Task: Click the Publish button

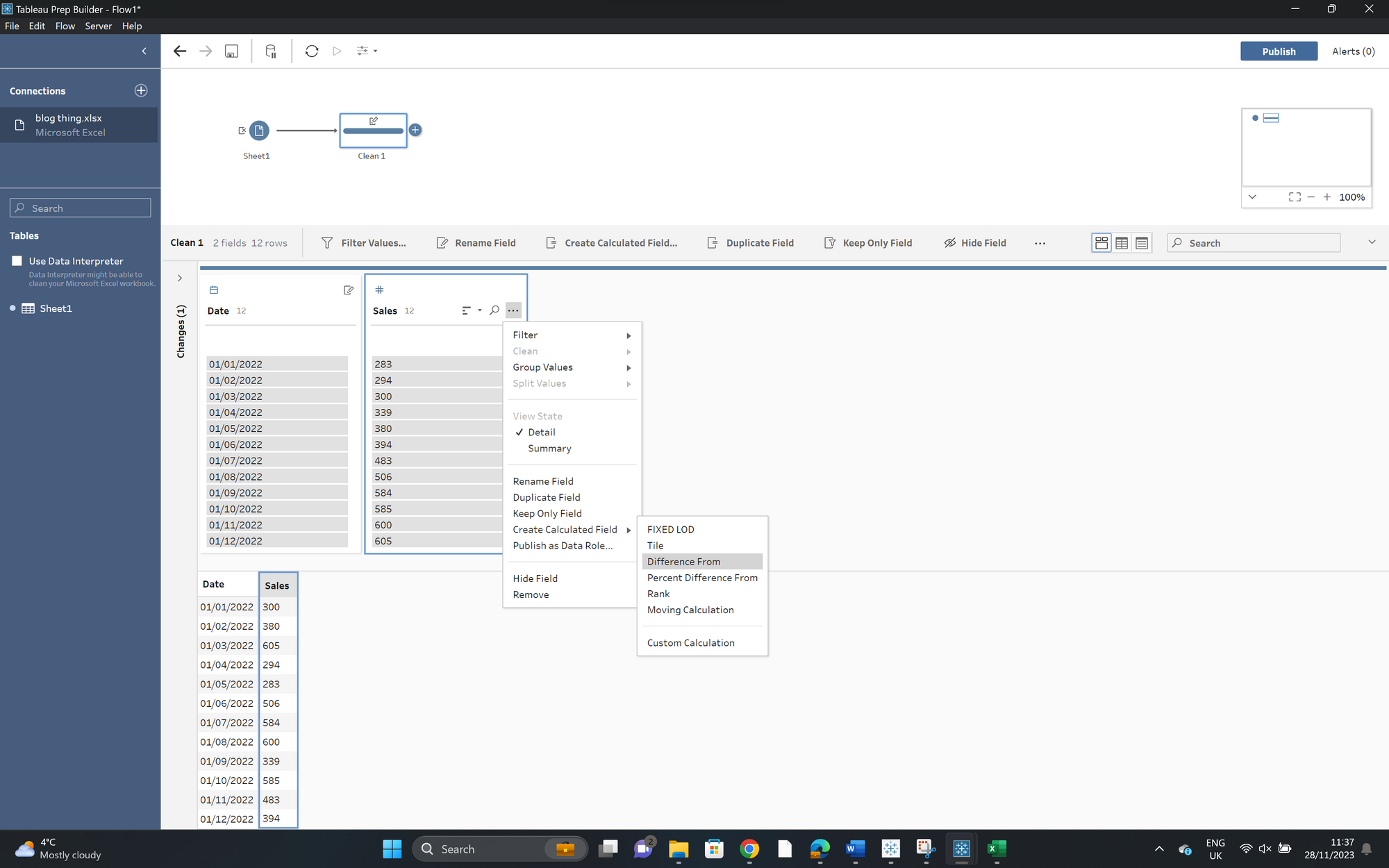Action: click(x=1278, y=51)
